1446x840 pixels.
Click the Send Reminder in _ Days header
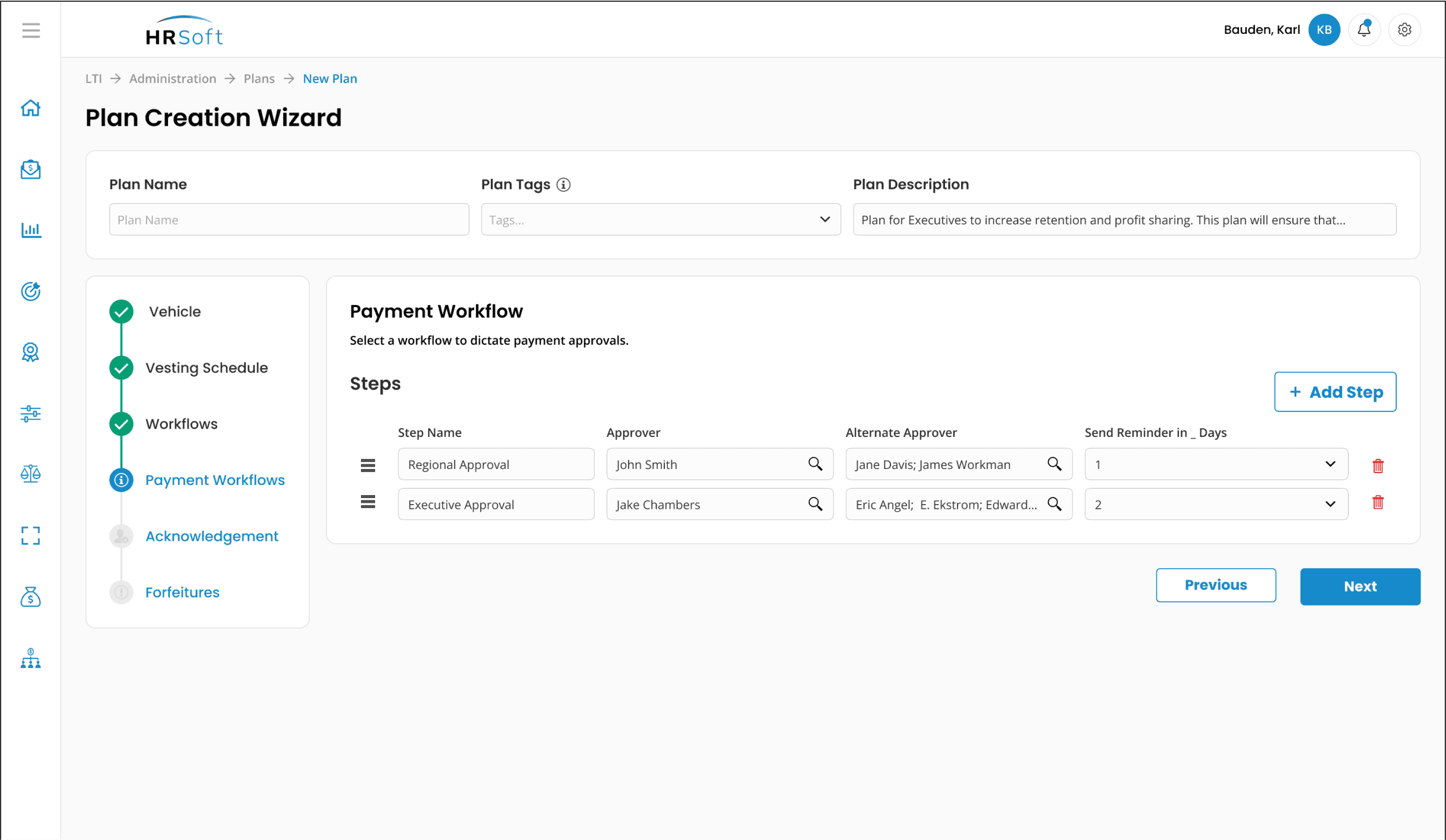1156,433
